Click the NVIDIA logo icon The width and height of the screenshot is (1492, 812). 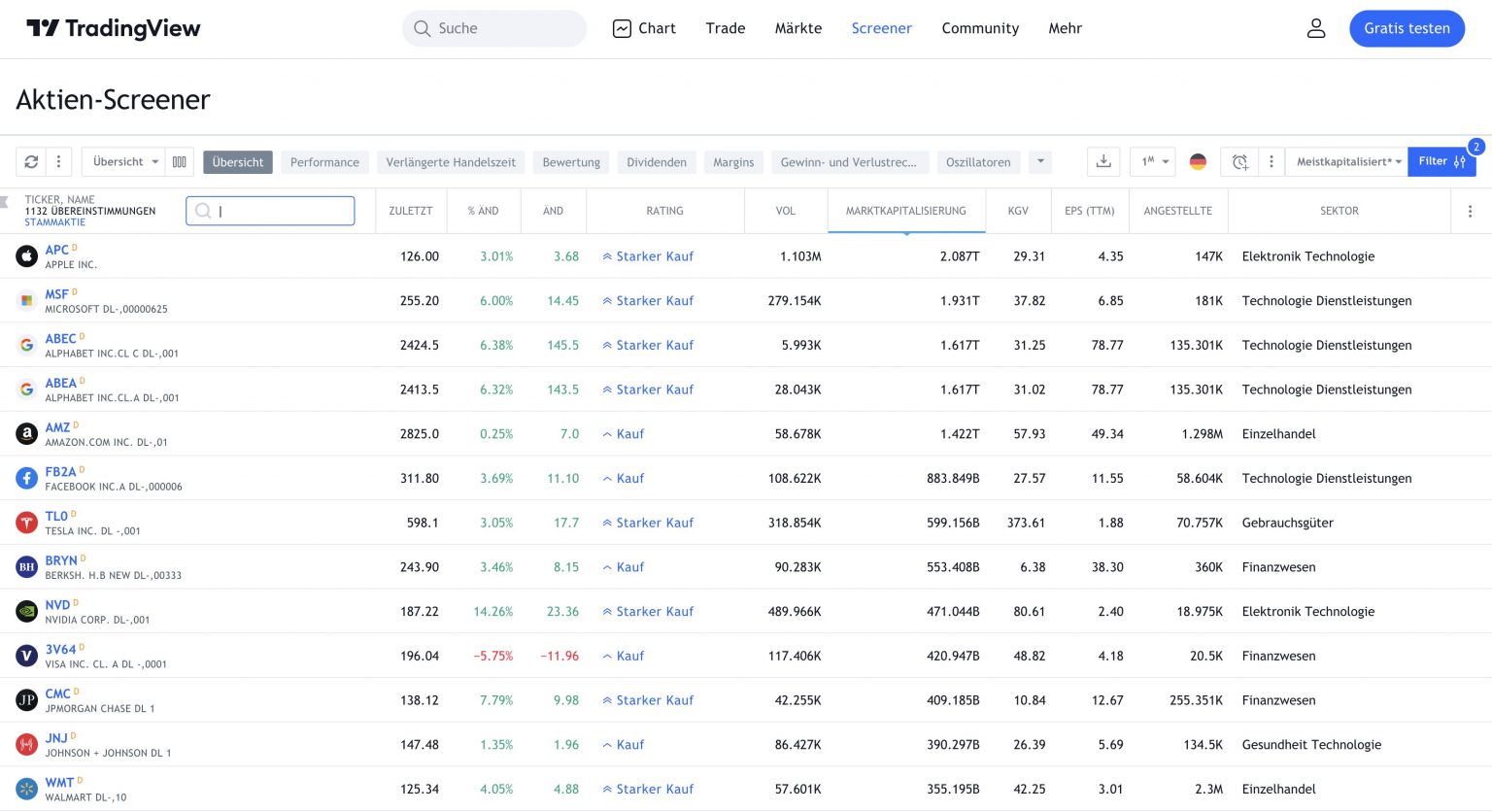click(27, 612)
